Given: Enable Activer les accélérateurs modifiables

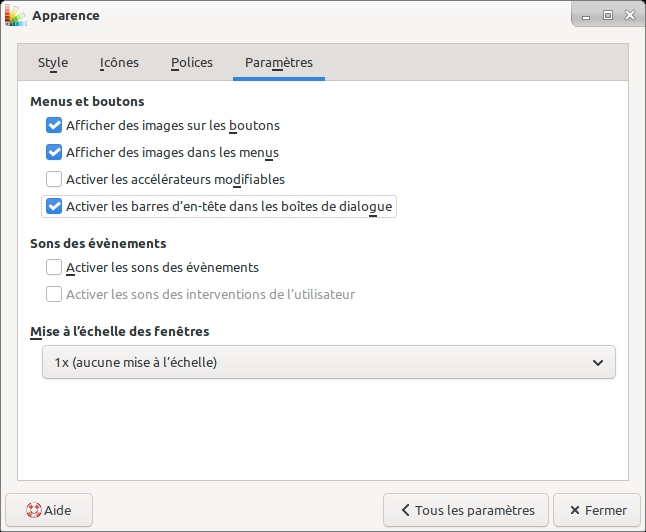Looking at the screenshot, I should click(x=54, y=180).
